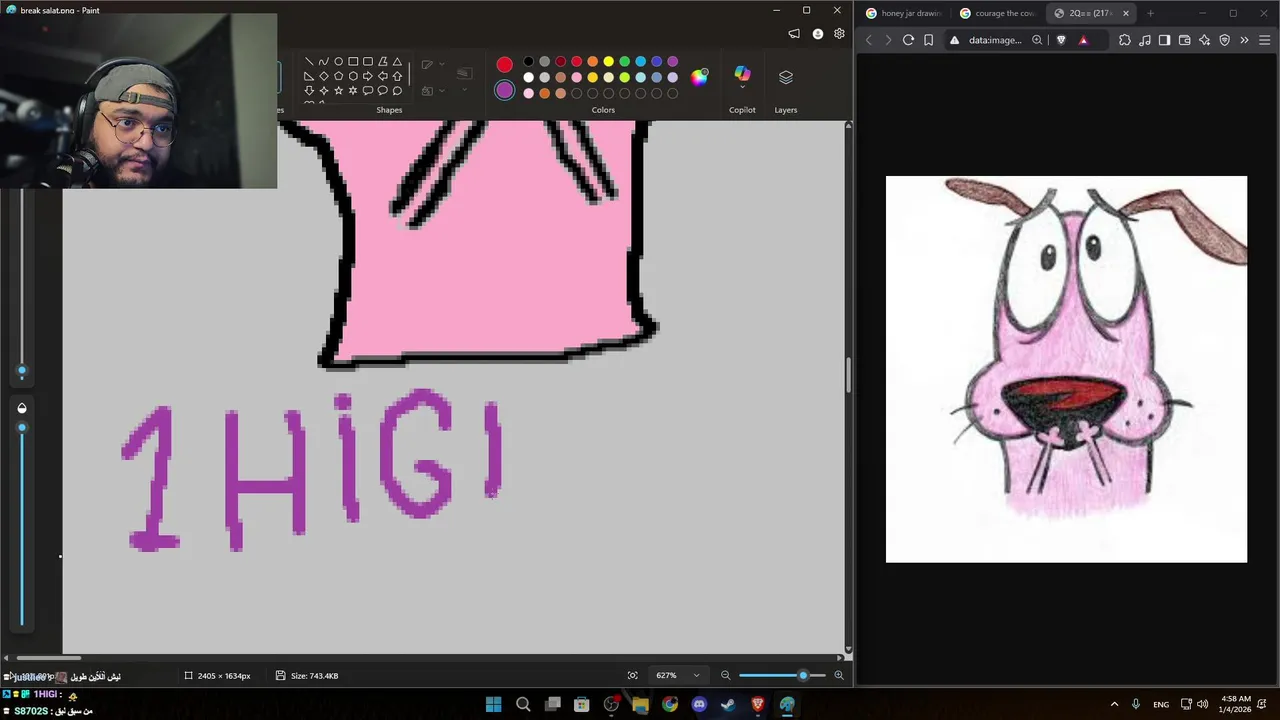Click the Paint zoom slider handle
1280x720 pixels.
coord(803,675)
